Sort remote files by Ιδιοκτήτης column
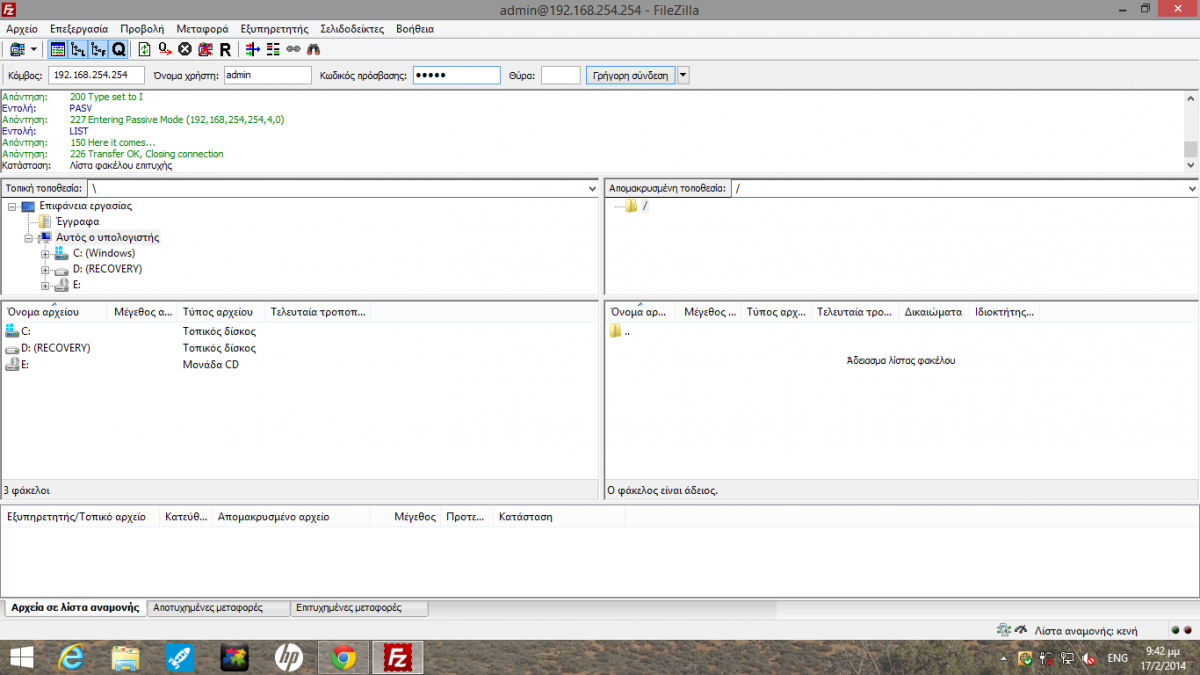 coord(1005,312)
